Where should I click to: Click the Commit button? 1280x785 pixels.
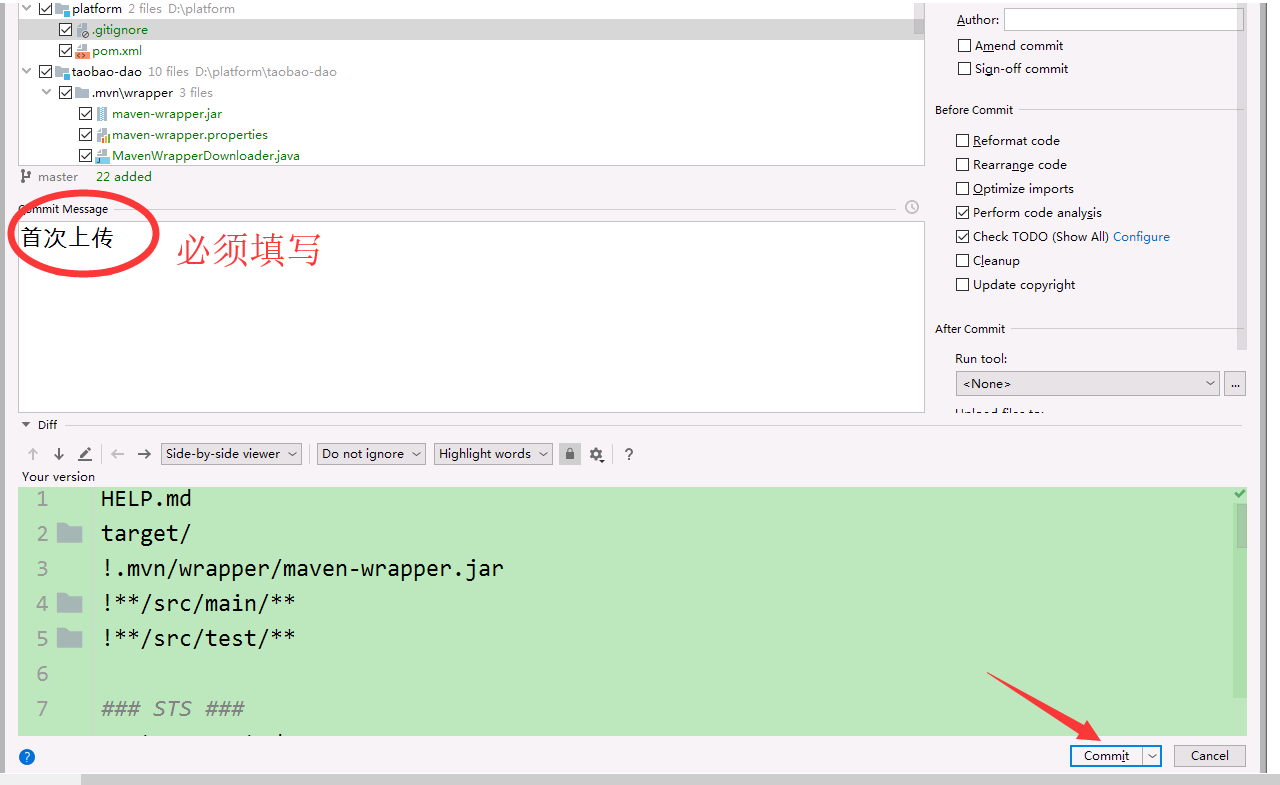pyautogui.click(x=1107, y=756)
